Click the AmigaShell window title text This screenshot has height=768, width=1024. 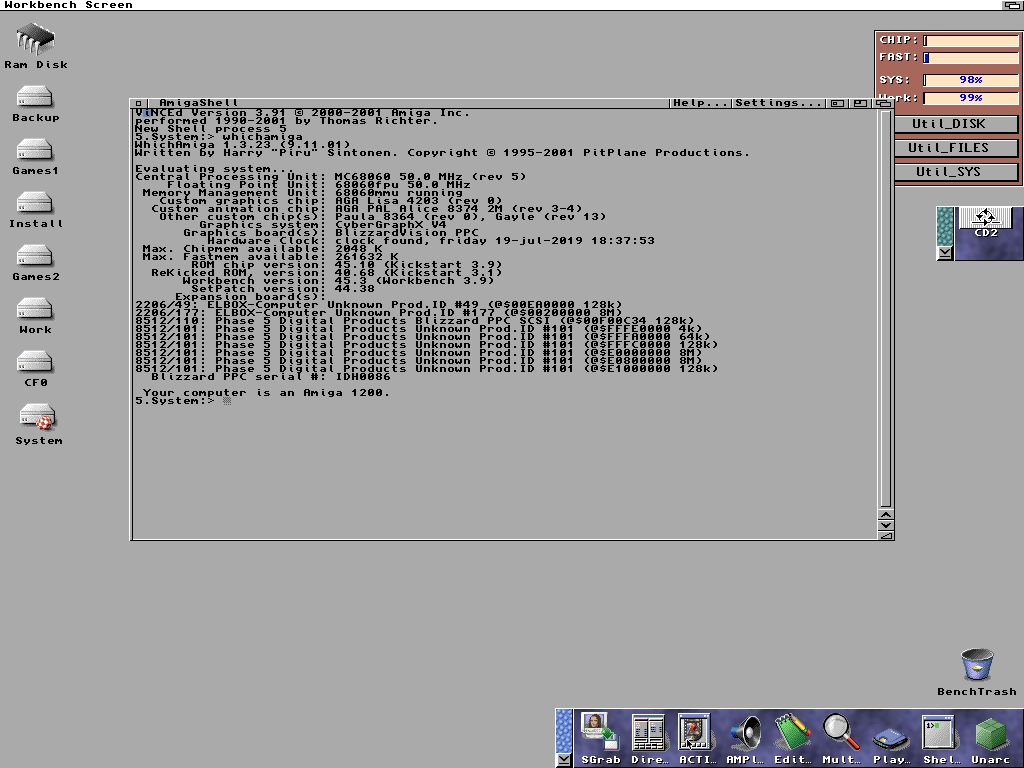[199, 103]
